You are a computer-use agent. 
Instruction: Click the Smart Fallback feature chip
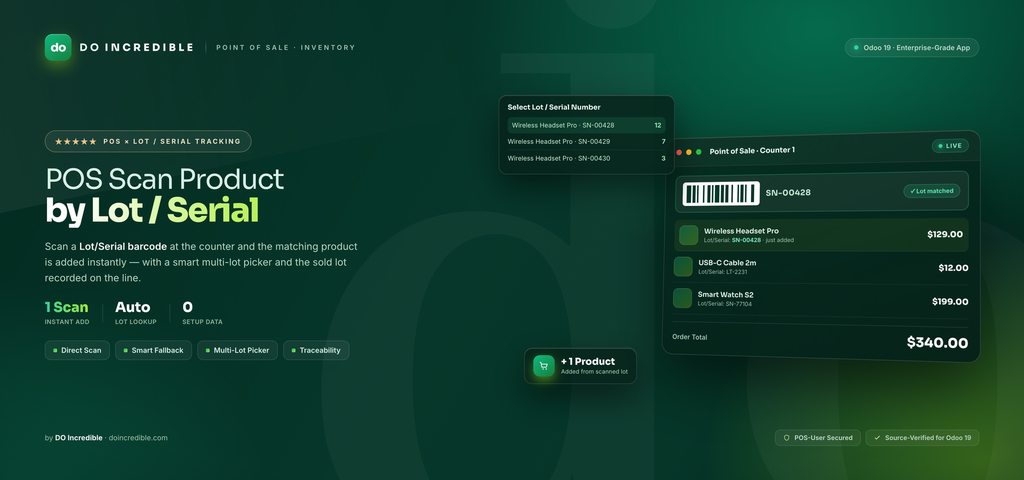[x=153, y=350]
